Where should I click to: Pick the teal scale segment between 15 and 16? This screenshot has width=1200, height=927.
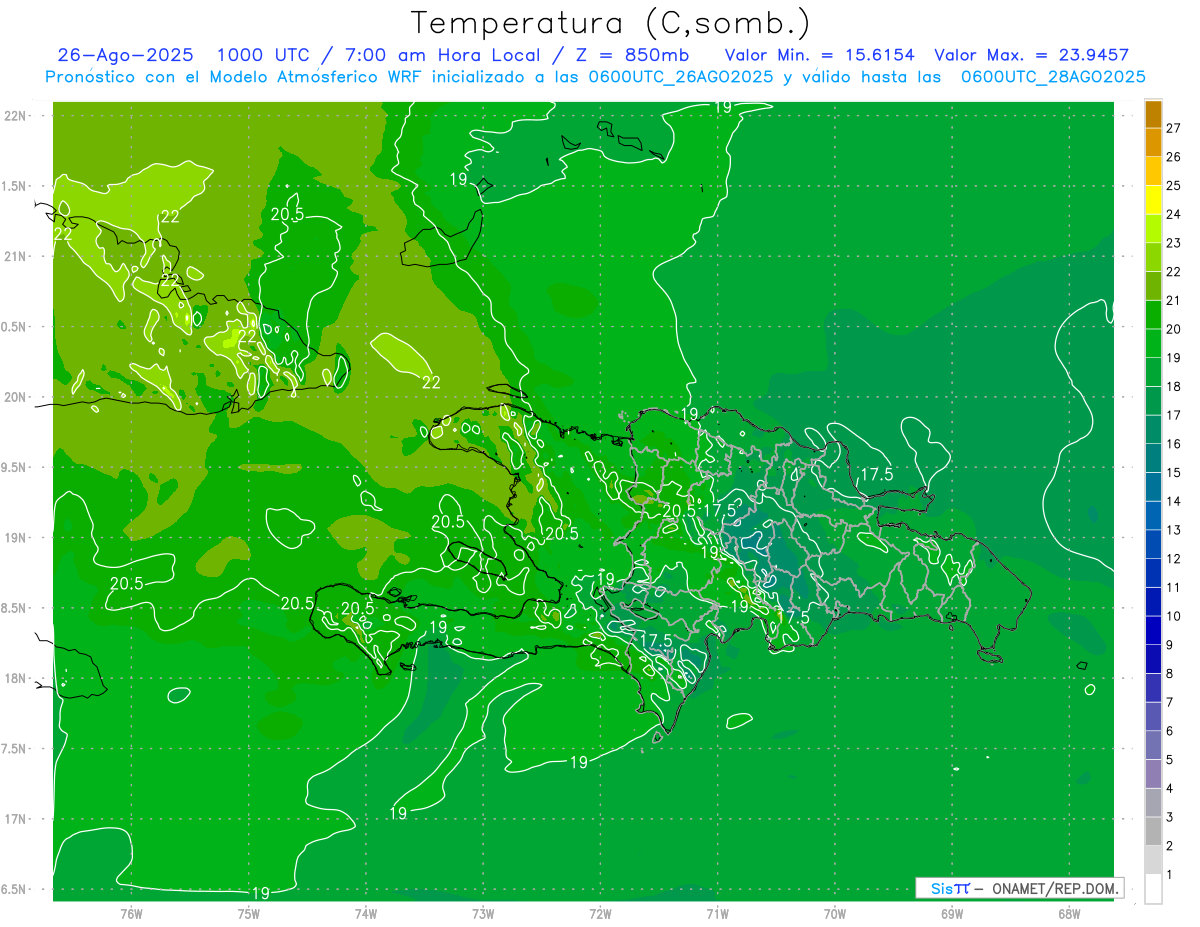click(1153, 458)
